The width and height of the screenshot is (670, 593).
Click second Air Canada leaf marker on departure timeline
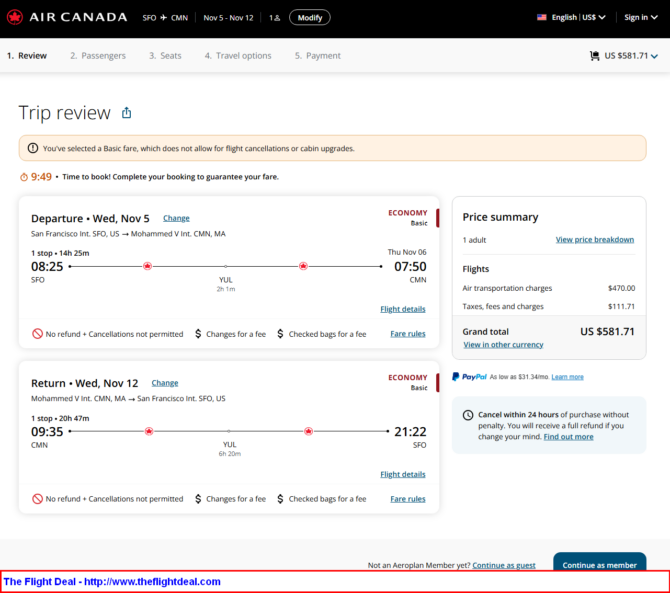303,266
